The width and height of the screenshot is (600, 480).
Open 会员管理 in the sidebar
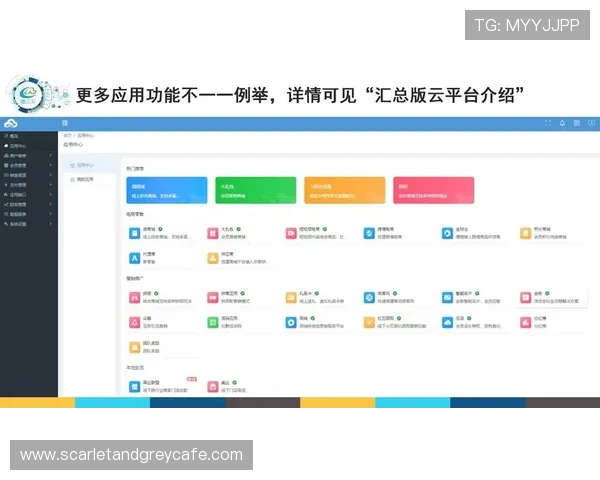click(x=29, y=165)
